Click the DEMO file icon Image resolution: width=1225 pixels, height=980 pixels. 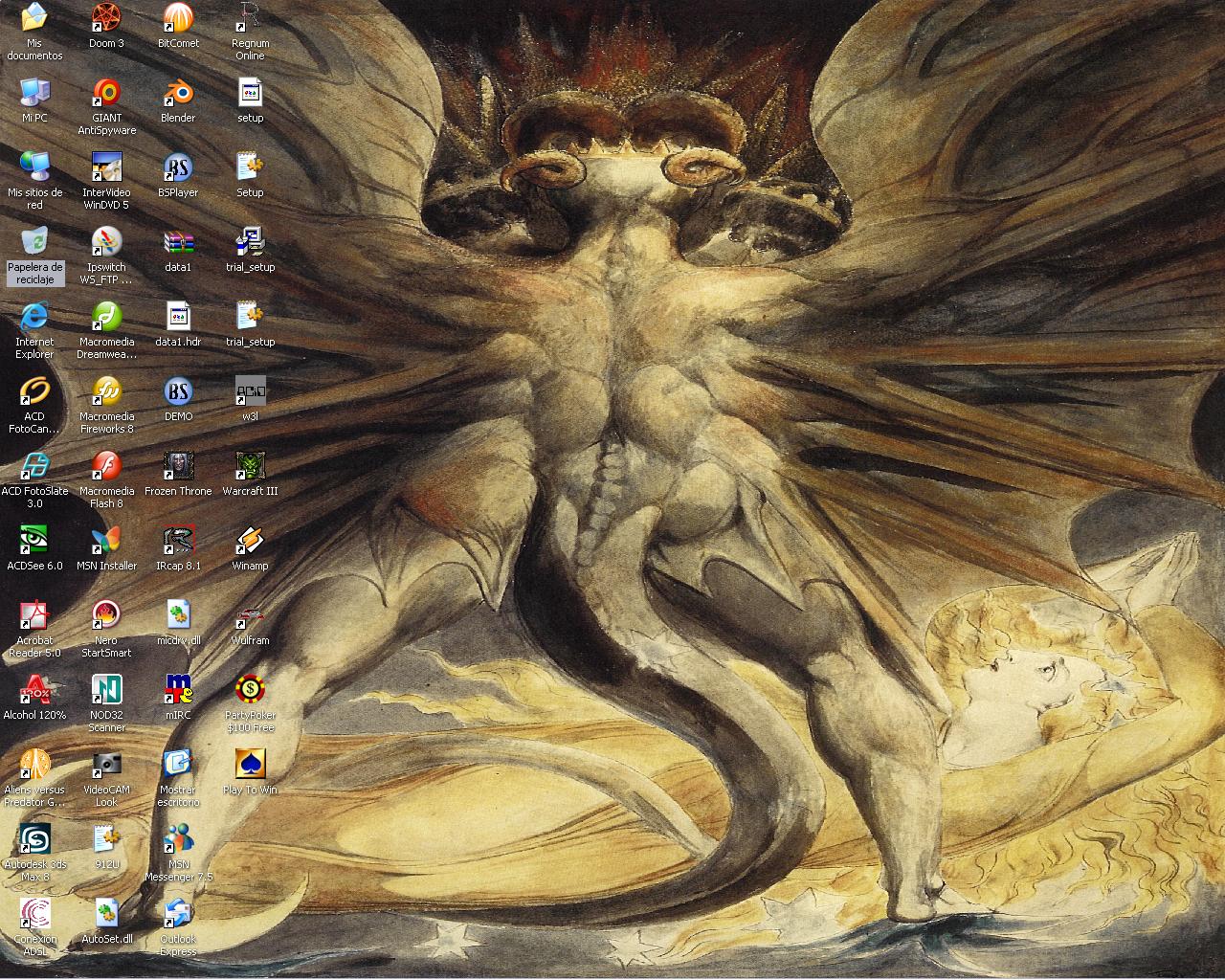[178, 390]
